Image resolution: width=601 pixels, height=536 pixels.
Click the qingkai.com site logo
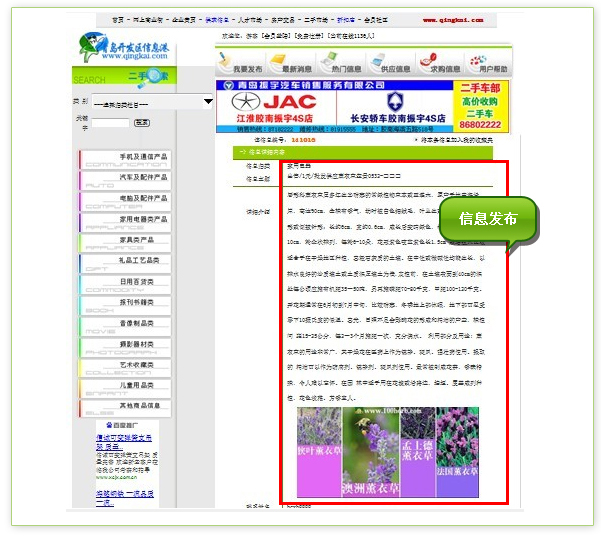coord(123,48)
